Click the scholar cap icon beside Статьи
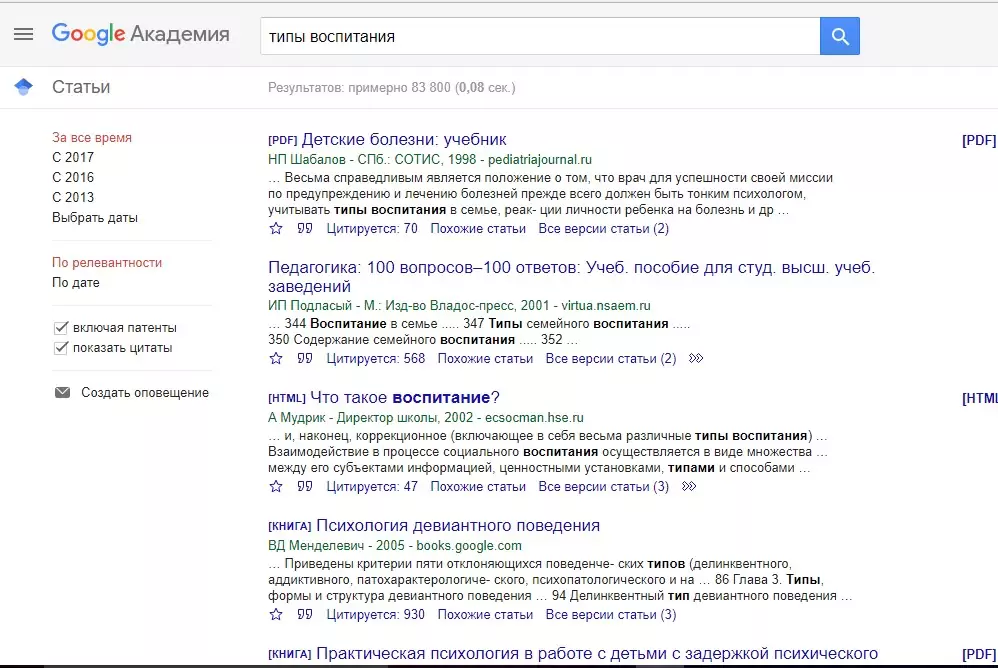 pyautogui.click(x=24, y=87)
